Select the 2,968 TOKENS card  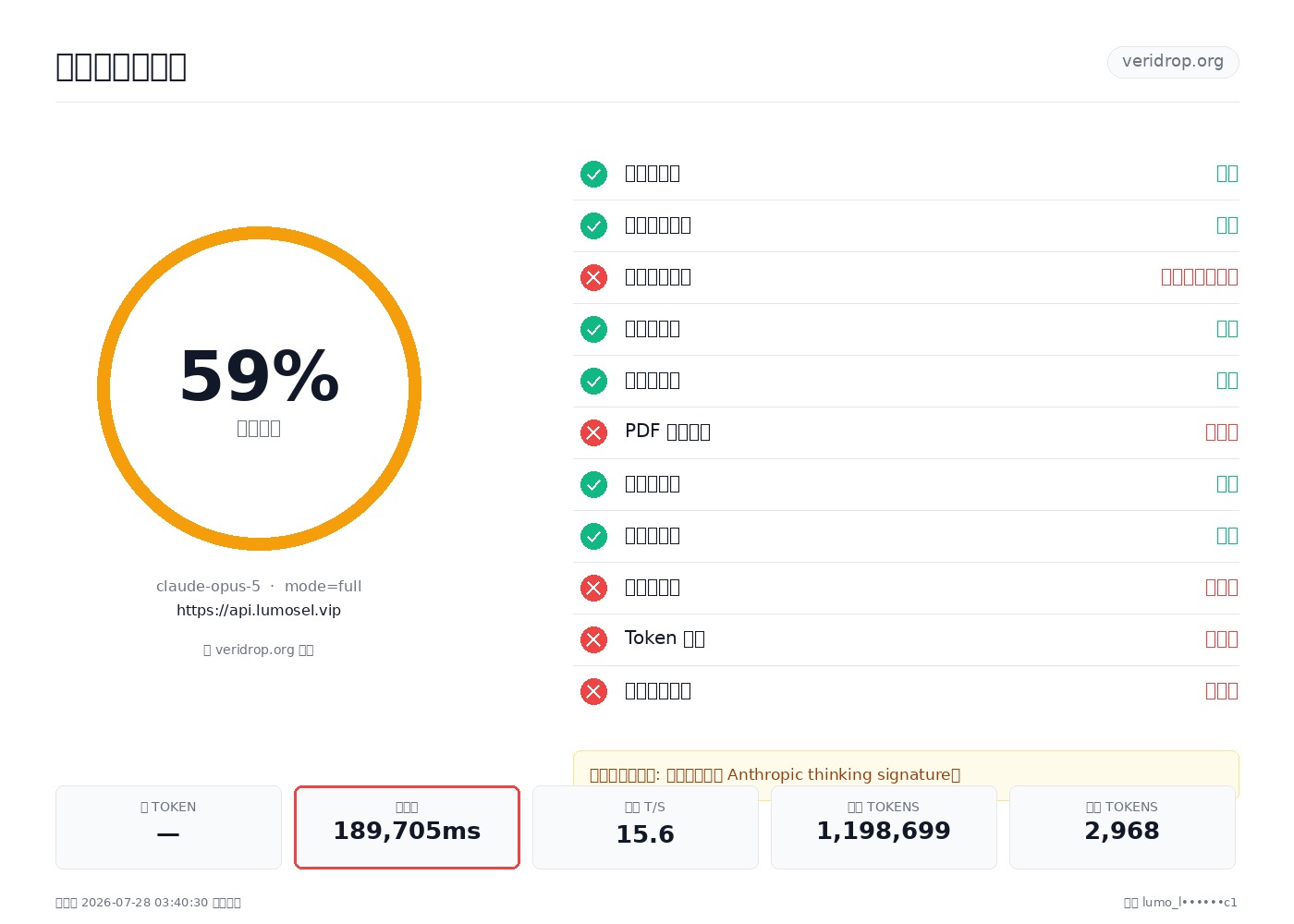1122,827
